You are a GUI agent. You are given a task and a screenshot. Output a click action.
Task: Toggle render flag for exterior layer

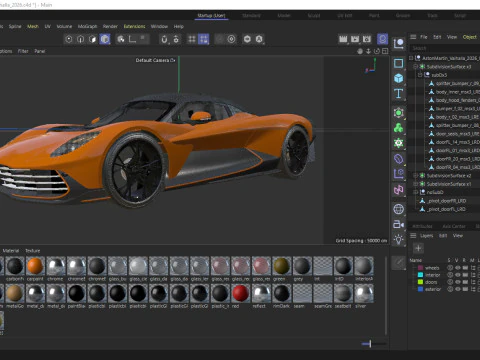click(465, 289)
